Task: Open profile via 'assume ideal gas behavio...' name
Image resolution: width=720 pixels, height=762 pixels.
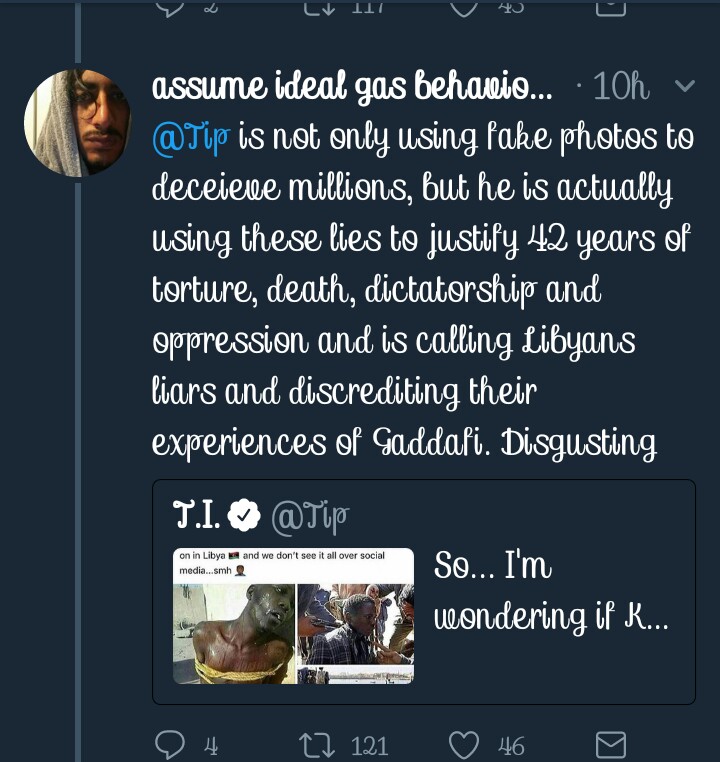Action: point(352,88)
